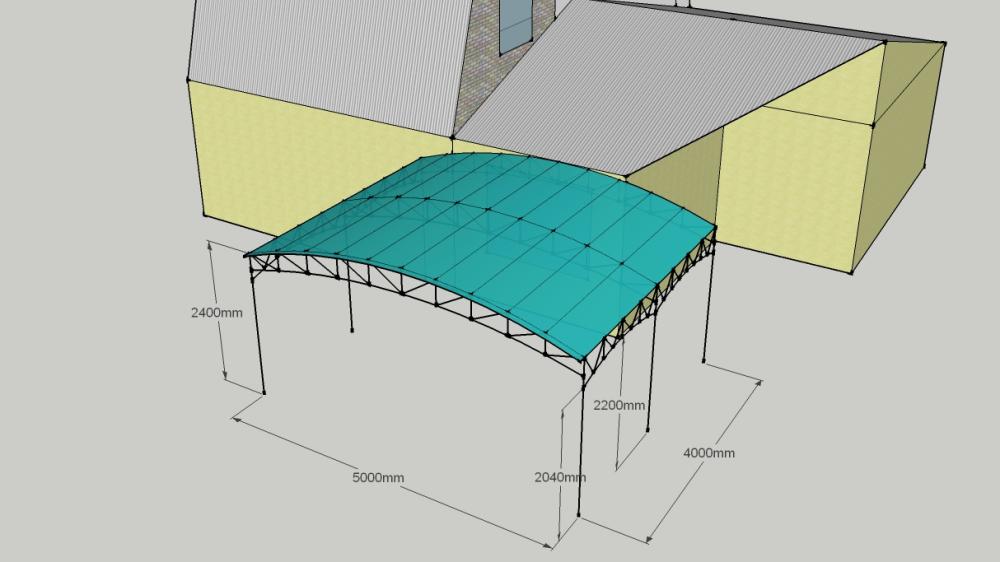Screen dimensions: 1000x562
Task: Select the 5000mm width dimension label
Action: coord(378,477)
